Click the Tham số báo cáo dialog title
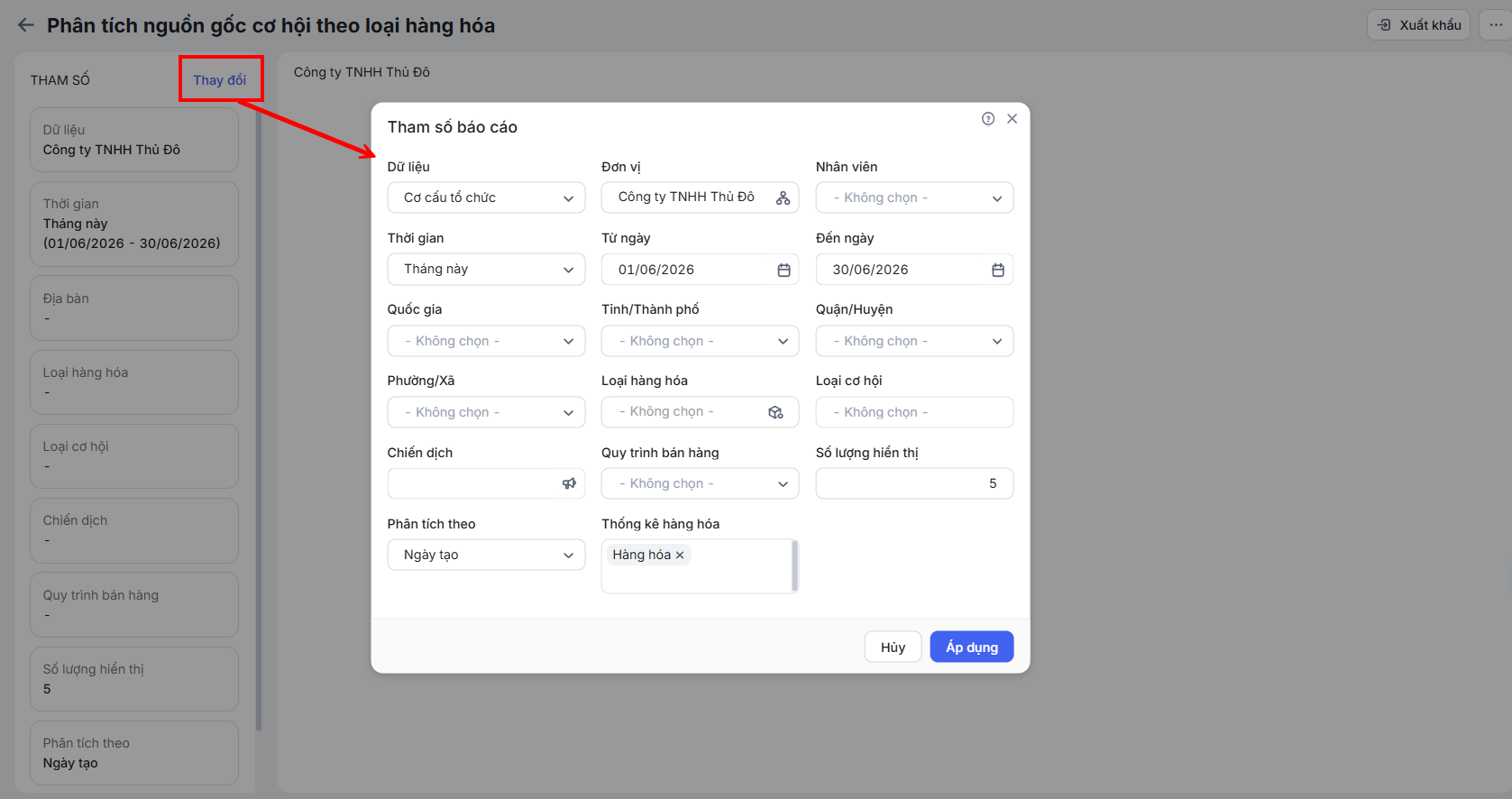The height and width of the screenshot is (799, 1512). pos(453,127)
